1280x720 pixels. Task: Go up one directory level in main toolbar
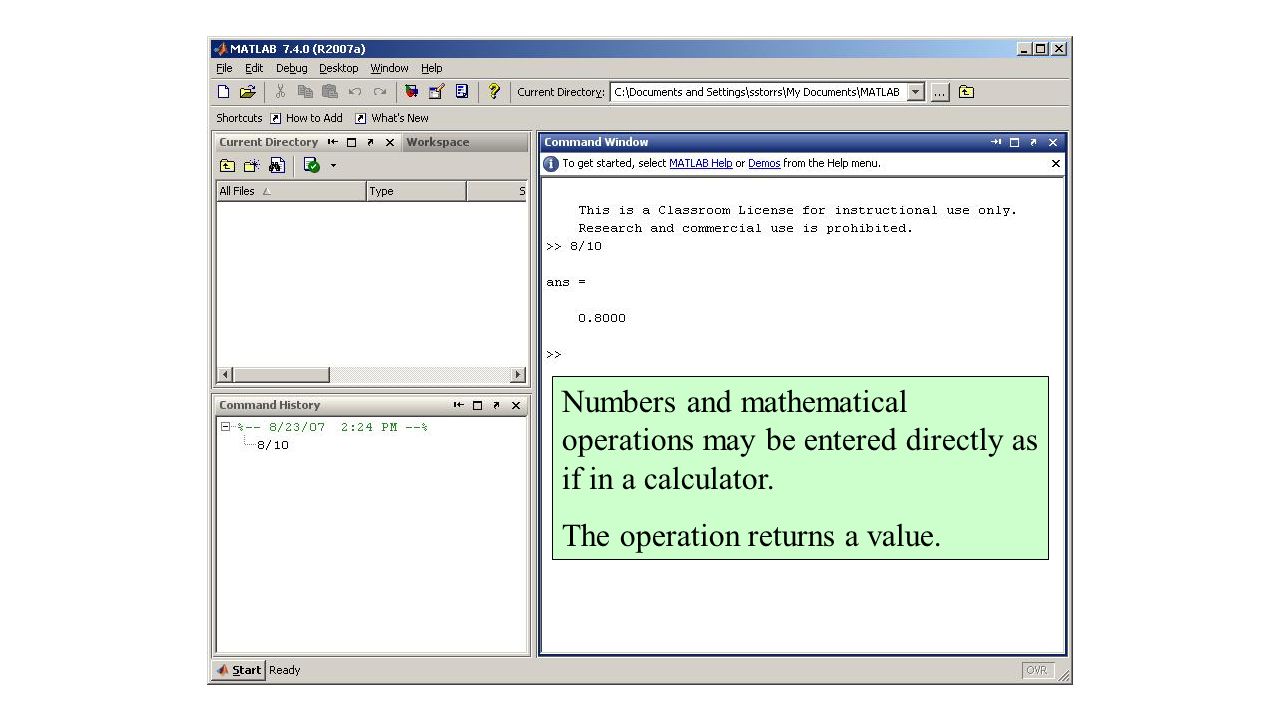click(x=966, y=92)
